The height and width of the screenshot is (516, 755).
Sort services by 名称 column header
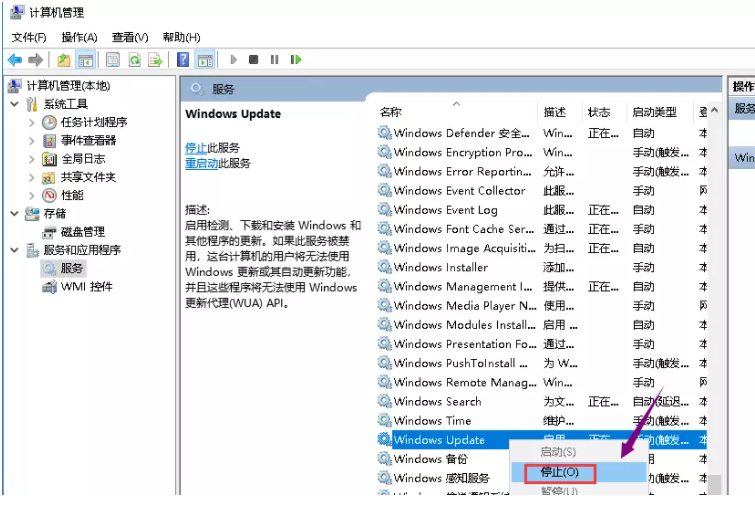[391, 112]
